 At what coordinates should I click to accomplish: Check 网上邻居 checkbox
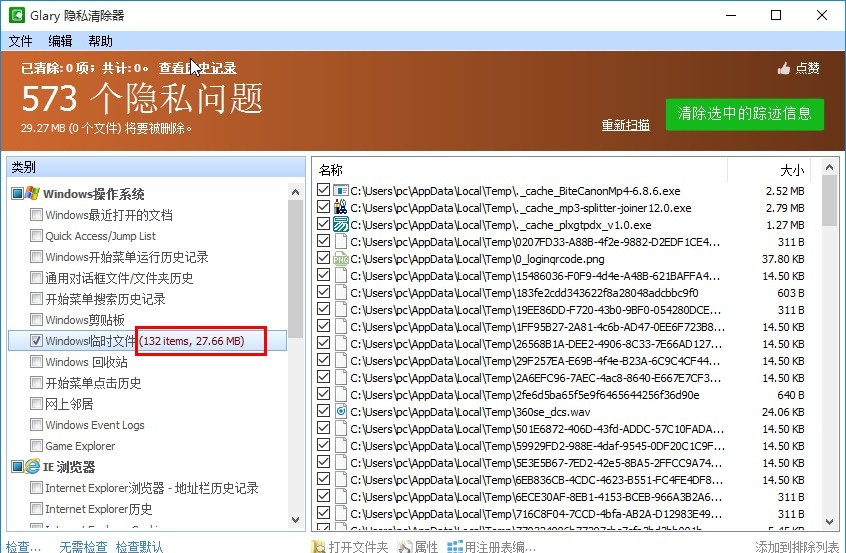[36, 404]
